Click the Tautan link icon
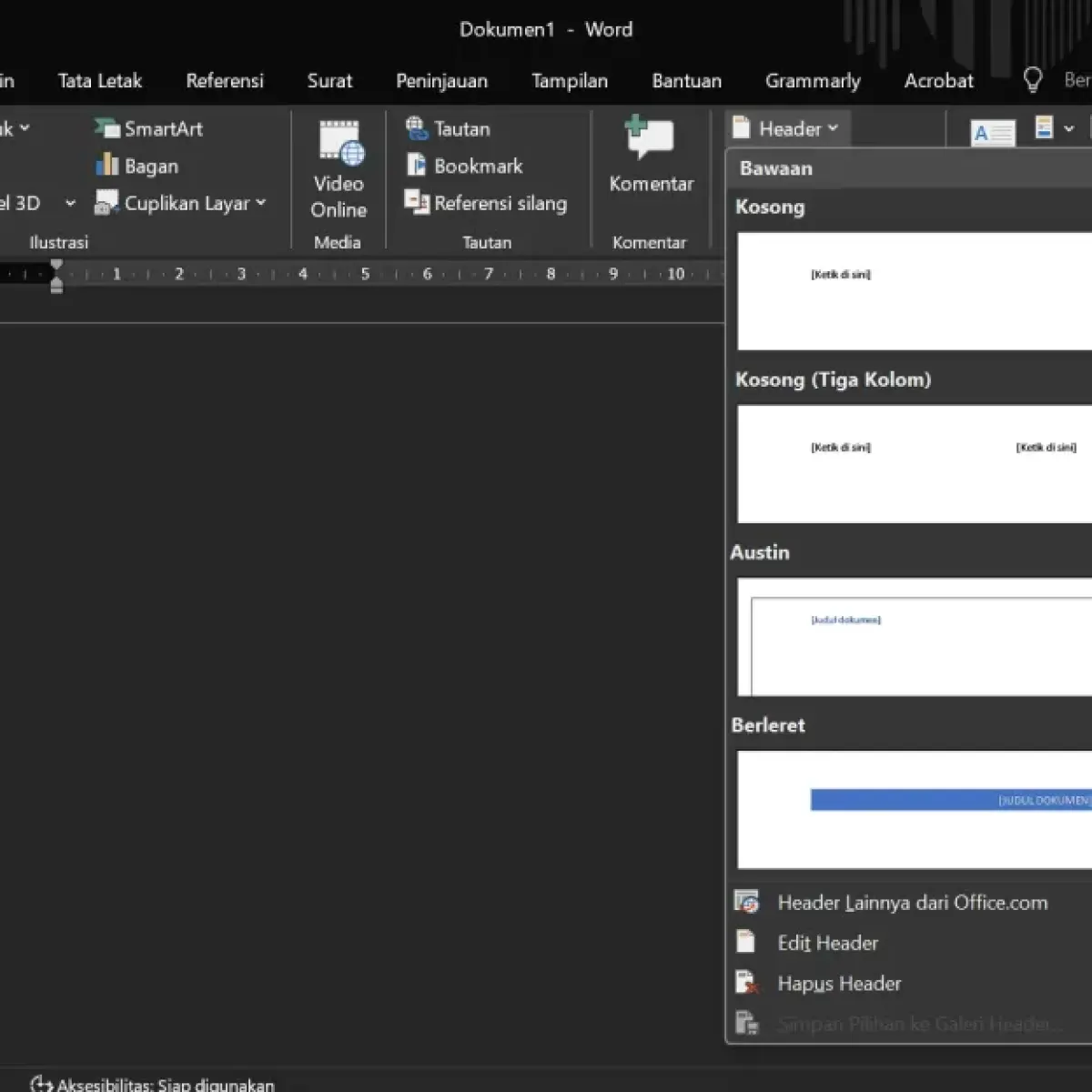This screenshot has width=1092, height=1092. (417, 127)
